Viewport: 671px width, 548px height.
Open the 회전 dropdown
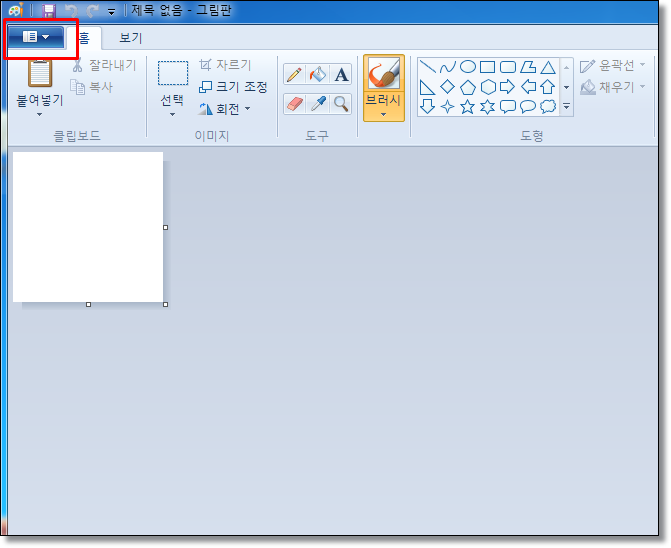point(225,109)
